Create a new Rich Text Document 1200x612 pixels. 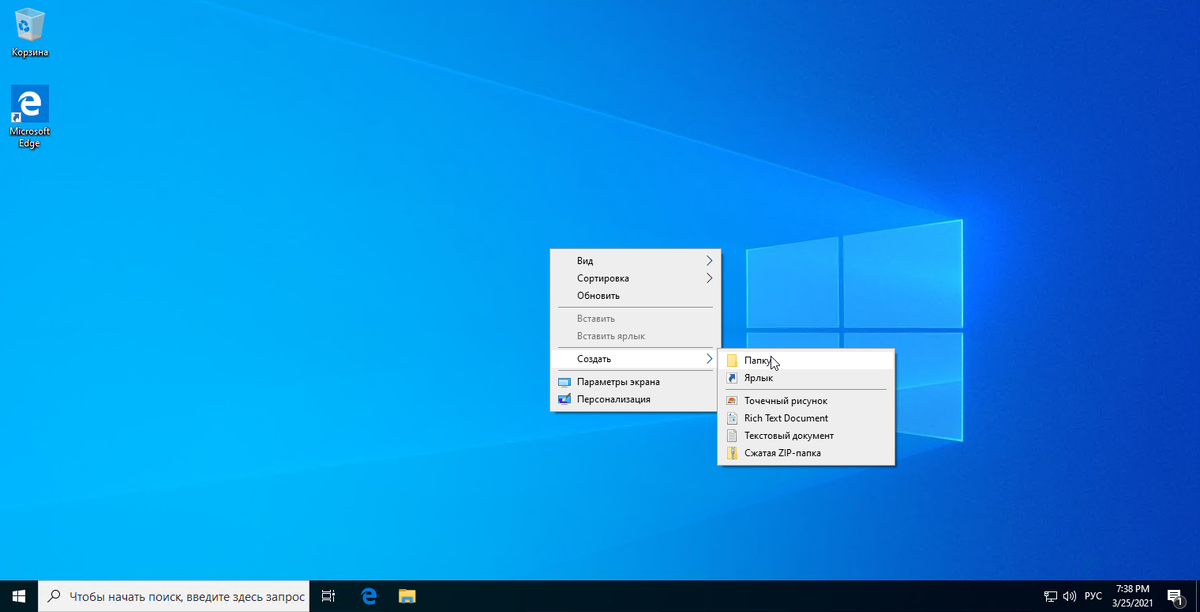point(806,418)
